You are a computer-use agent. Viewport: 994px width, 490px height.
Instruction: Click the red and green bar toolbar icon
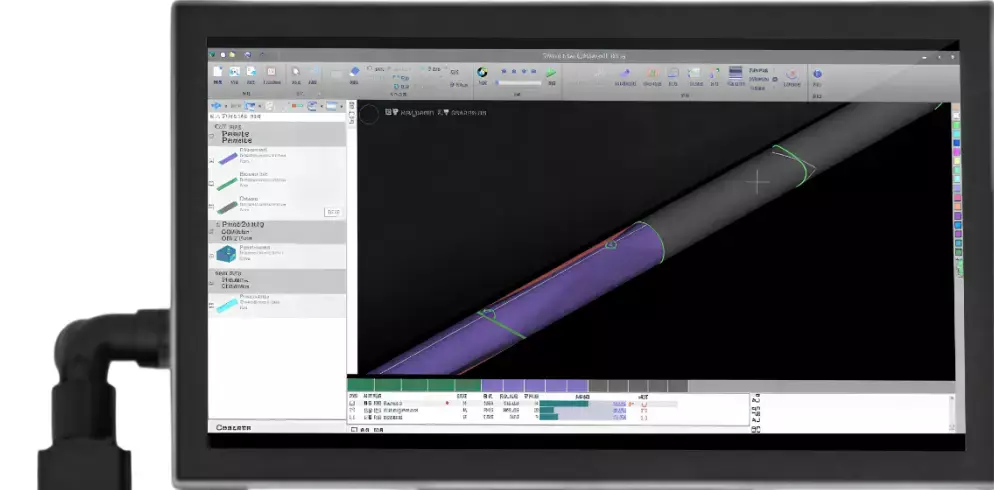coord(296,106)
